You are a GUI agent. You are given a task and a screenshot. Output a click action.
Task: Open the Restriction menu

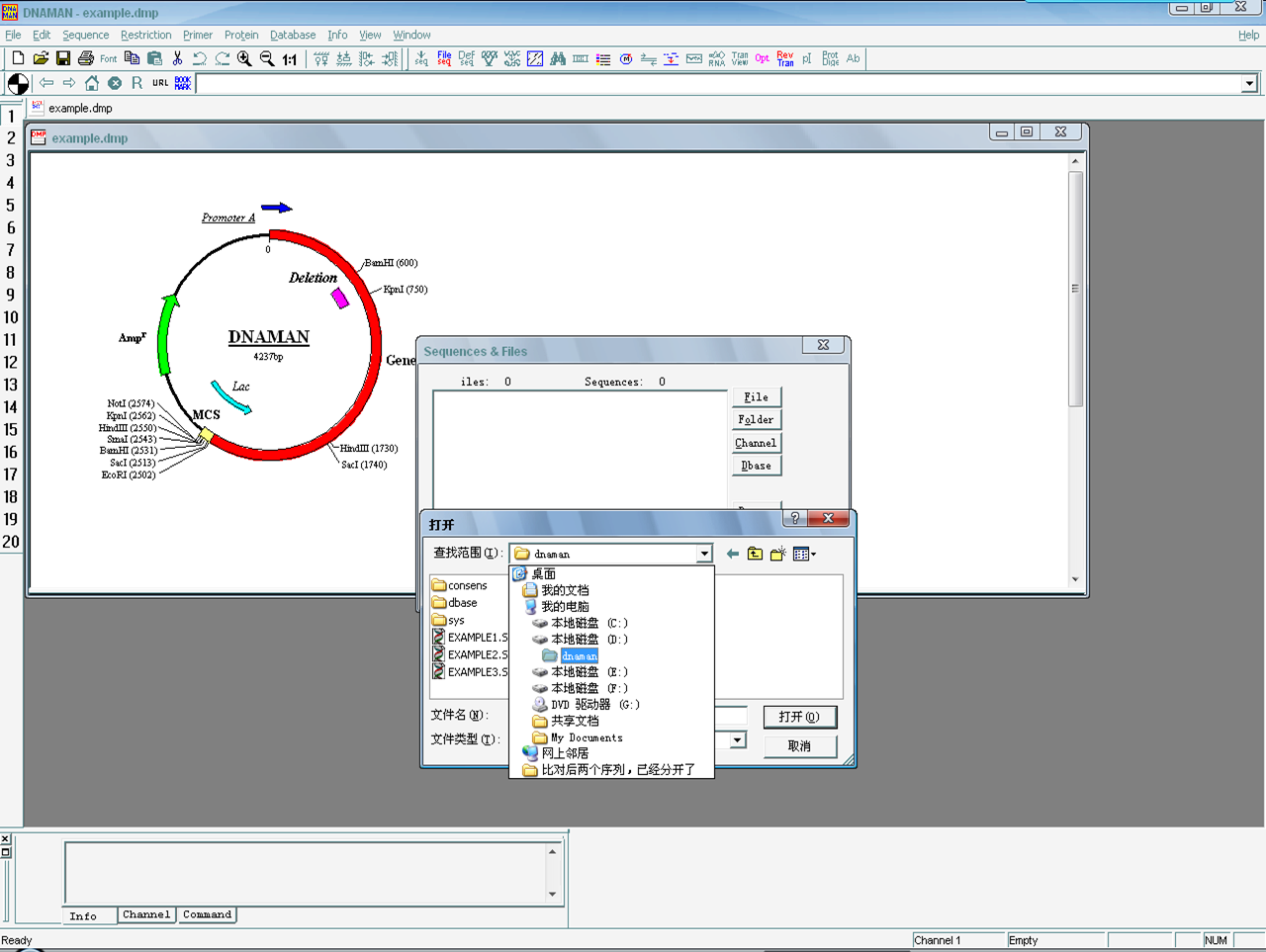click(x=146, y=35)
